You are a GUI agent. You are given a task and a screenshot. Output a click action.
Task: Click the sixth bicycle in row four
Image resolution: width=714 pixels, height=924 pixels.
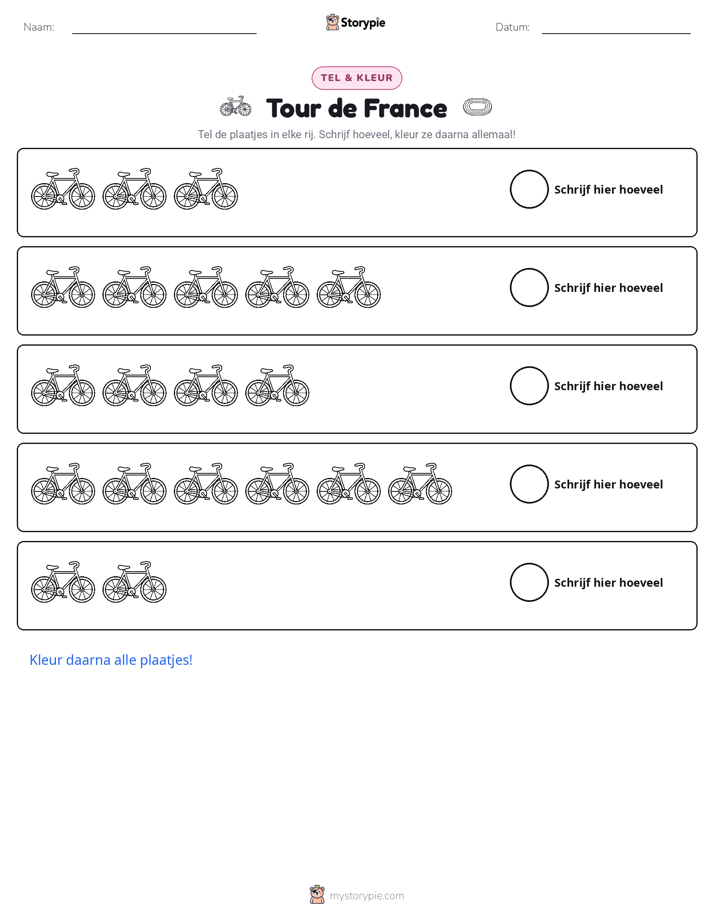pos(420,484)
